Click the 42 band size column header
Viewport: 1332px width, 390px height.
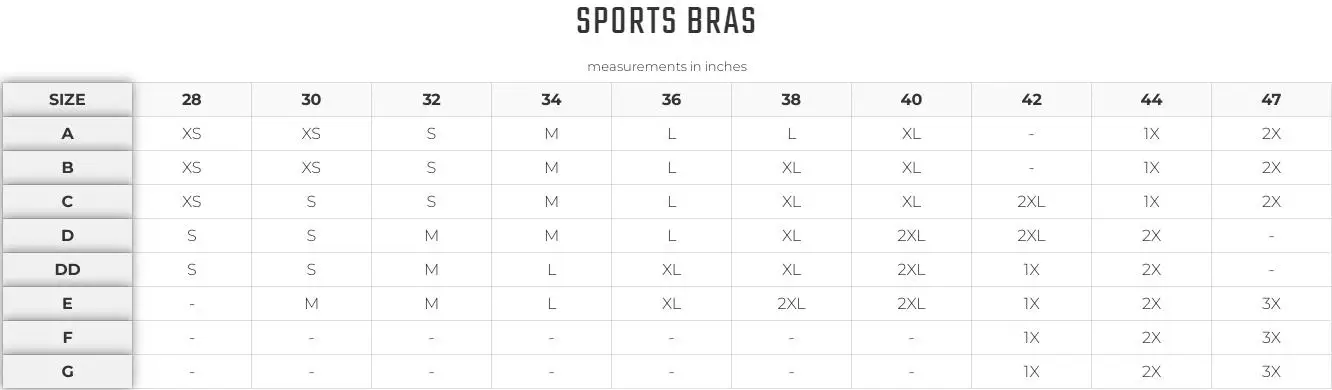point(1031,99)
